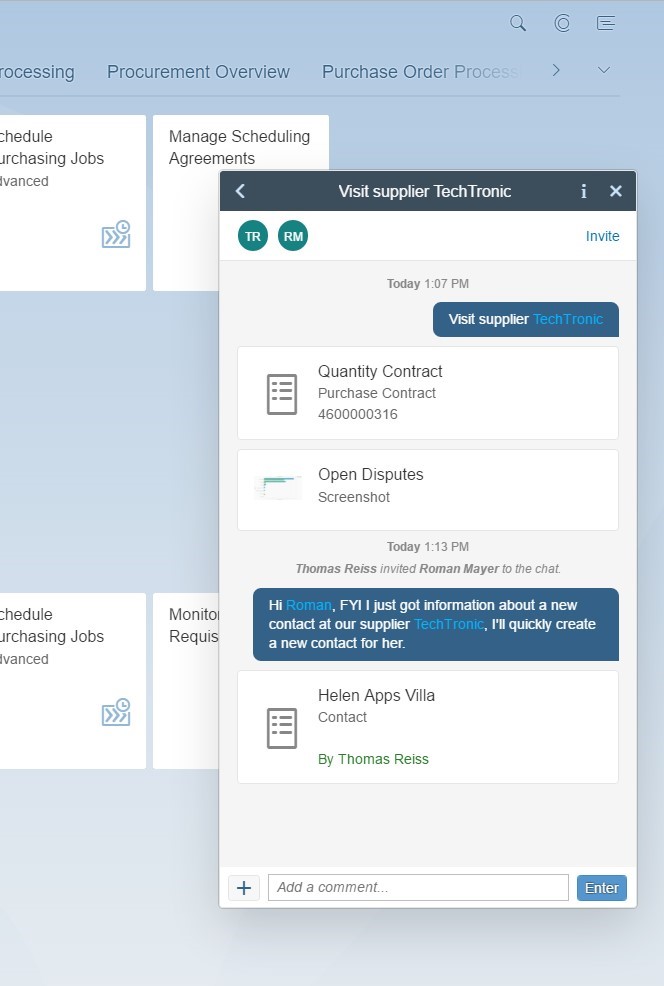The image size is (664, 986).
Task: Expand the tab overflow dropdown chevron
Action: point(603,70)
